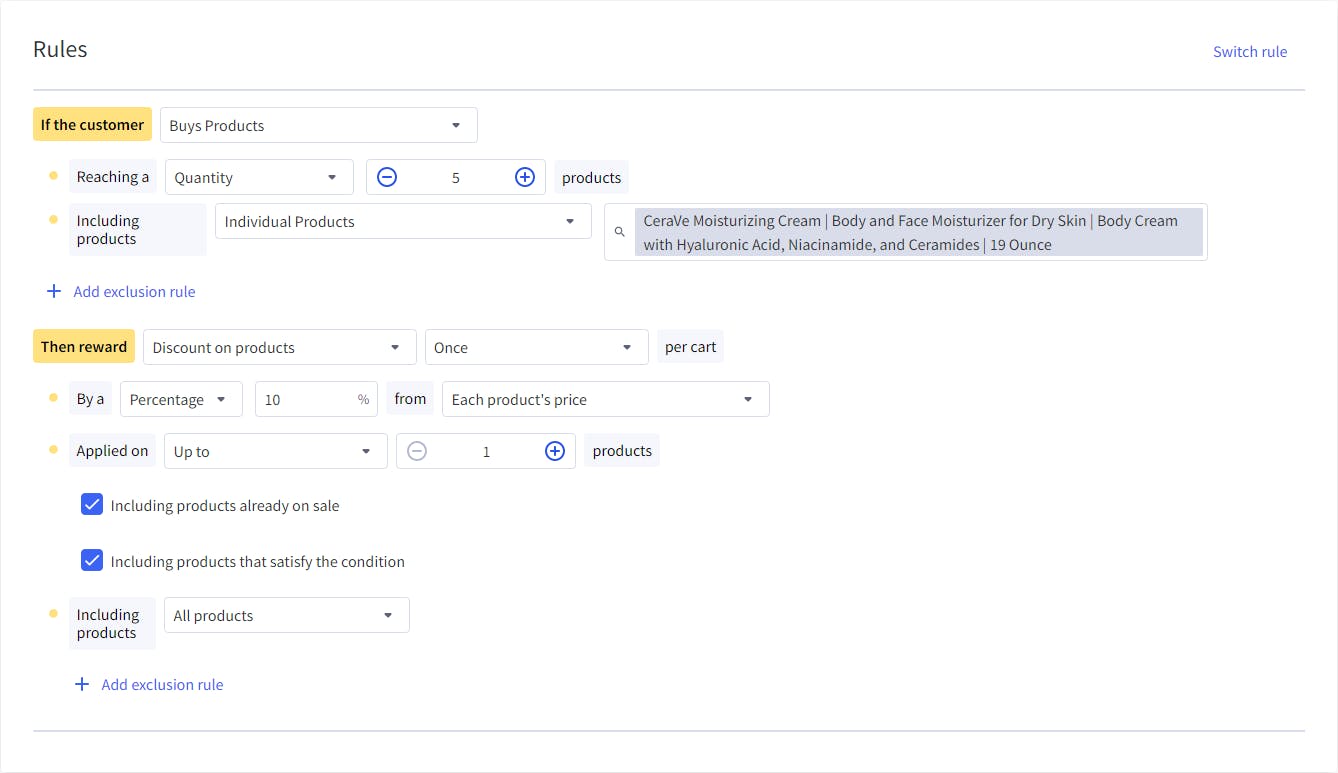Viewport: 1338px width, 773px height.
Task: Uncheck Including products already on sale
Action: coord(92,505)
